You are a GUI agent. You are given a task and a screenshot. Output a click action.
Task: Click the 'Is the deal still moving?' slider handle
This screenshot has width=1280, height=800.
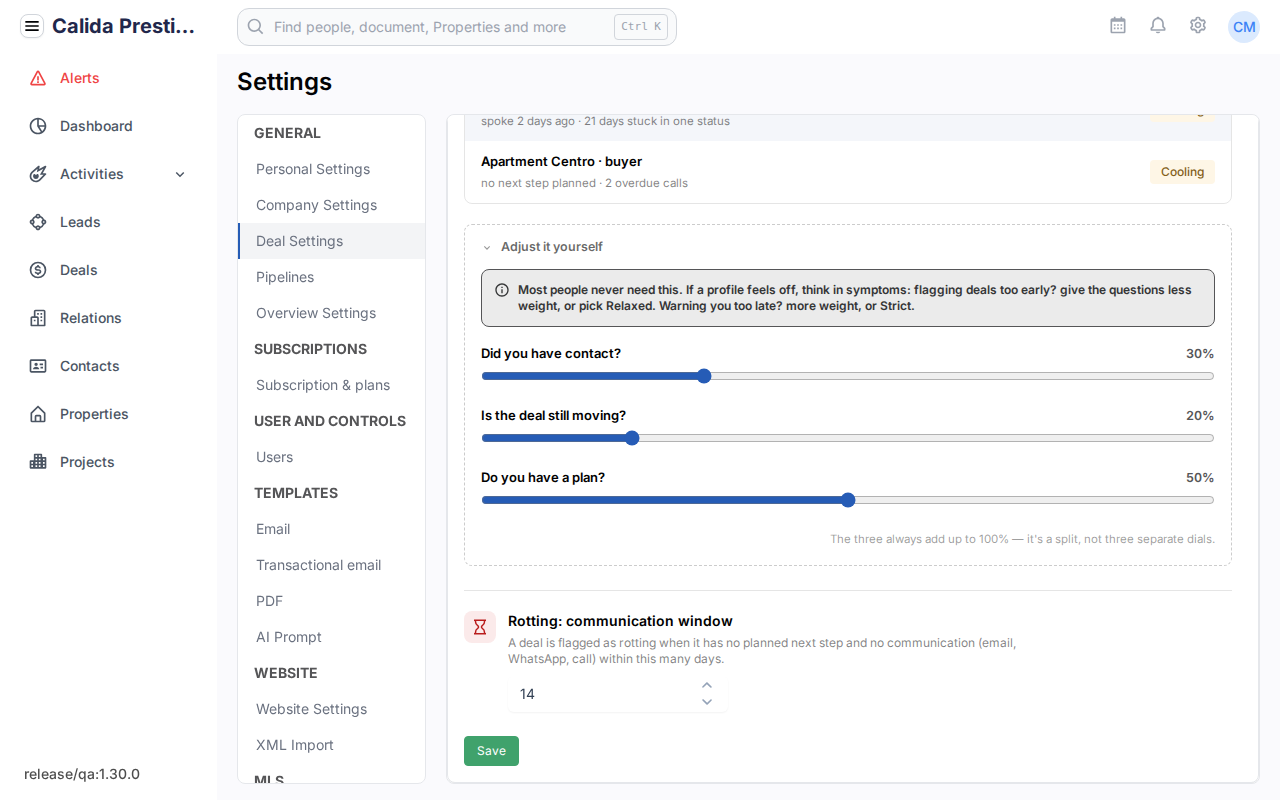point(632,438)
